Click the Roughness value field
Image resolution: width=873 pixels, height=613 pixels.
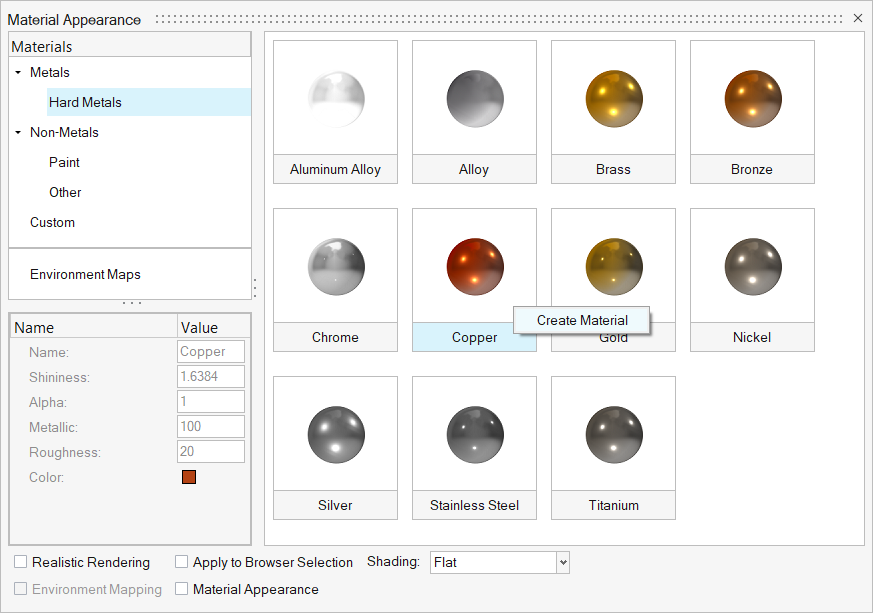tap(211, 452)
